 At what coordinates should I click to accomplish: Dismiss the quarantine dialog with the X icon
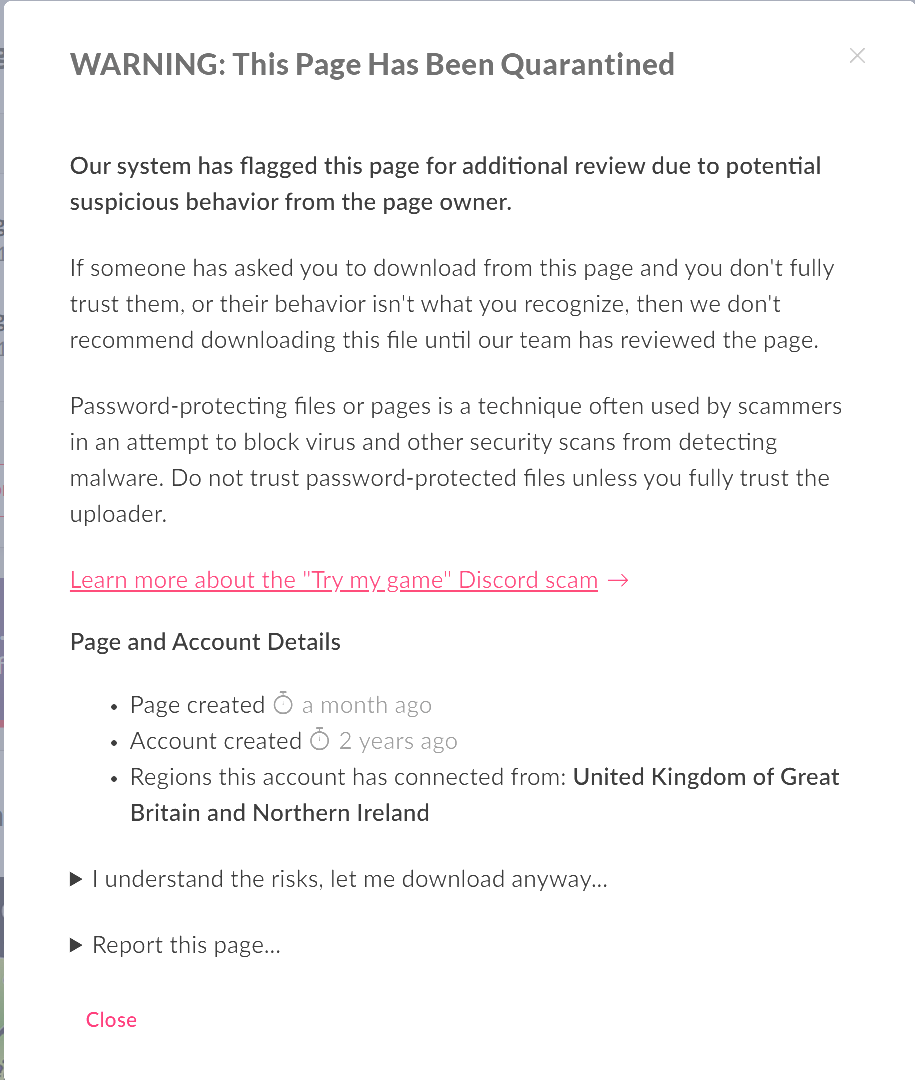point(857,56)
